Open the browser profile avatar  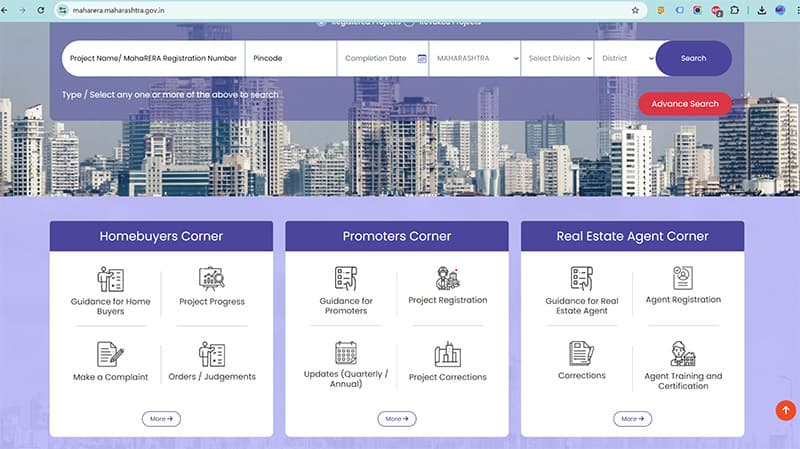tap(780, 10)
